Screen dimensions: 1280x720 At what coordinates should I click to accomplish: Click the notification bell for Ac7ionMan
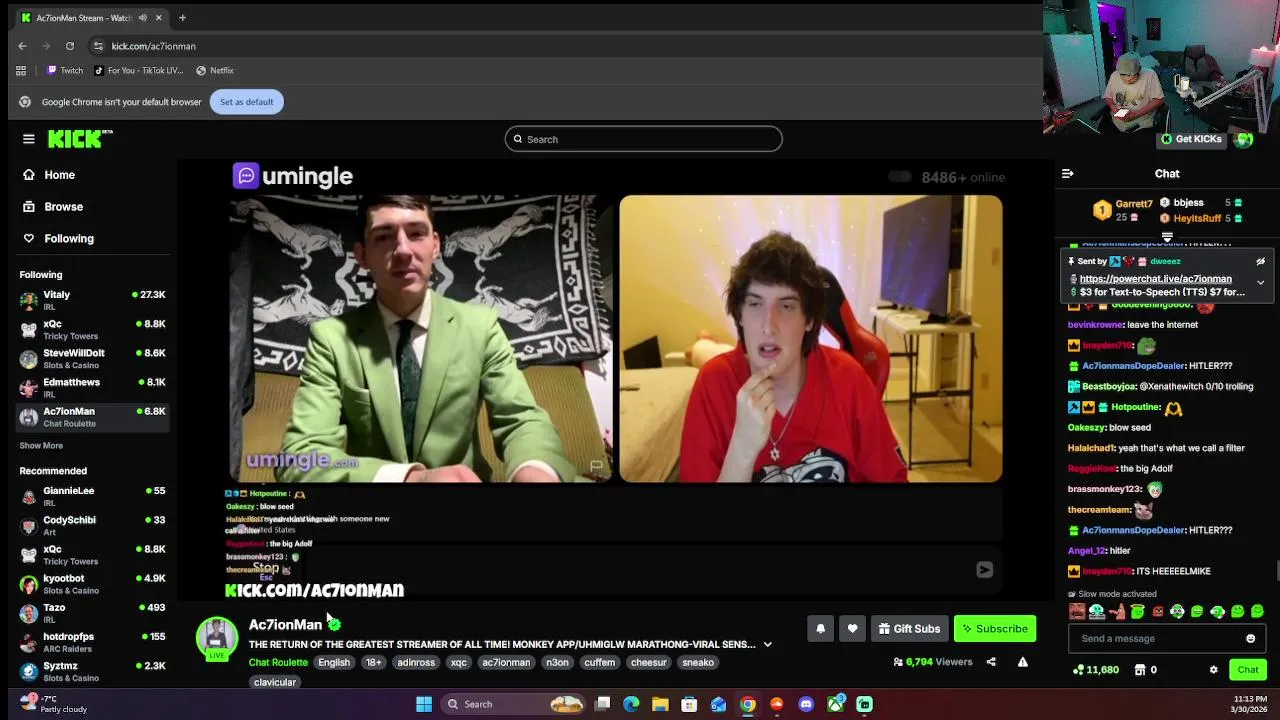click(820, 629)
